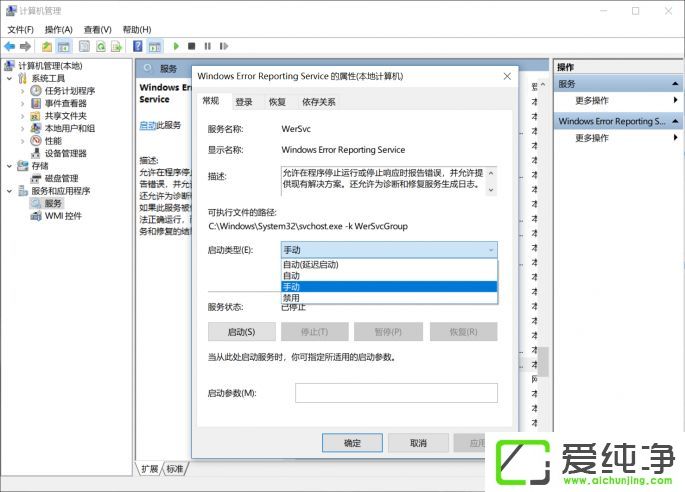Choose 自动(延迟启动) from startup type list
This screenshot has height=492, width=685.
[x=389, y=264]
